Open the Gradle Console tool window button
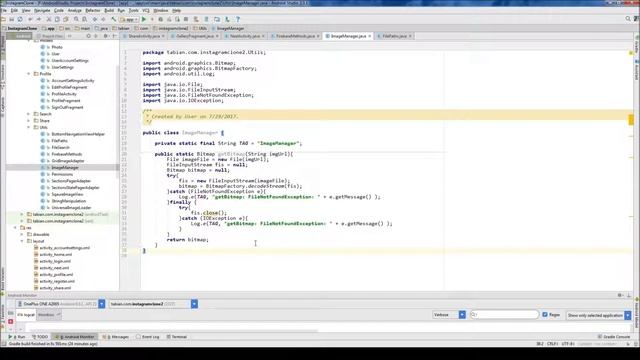640x360 pixels. 614,337
